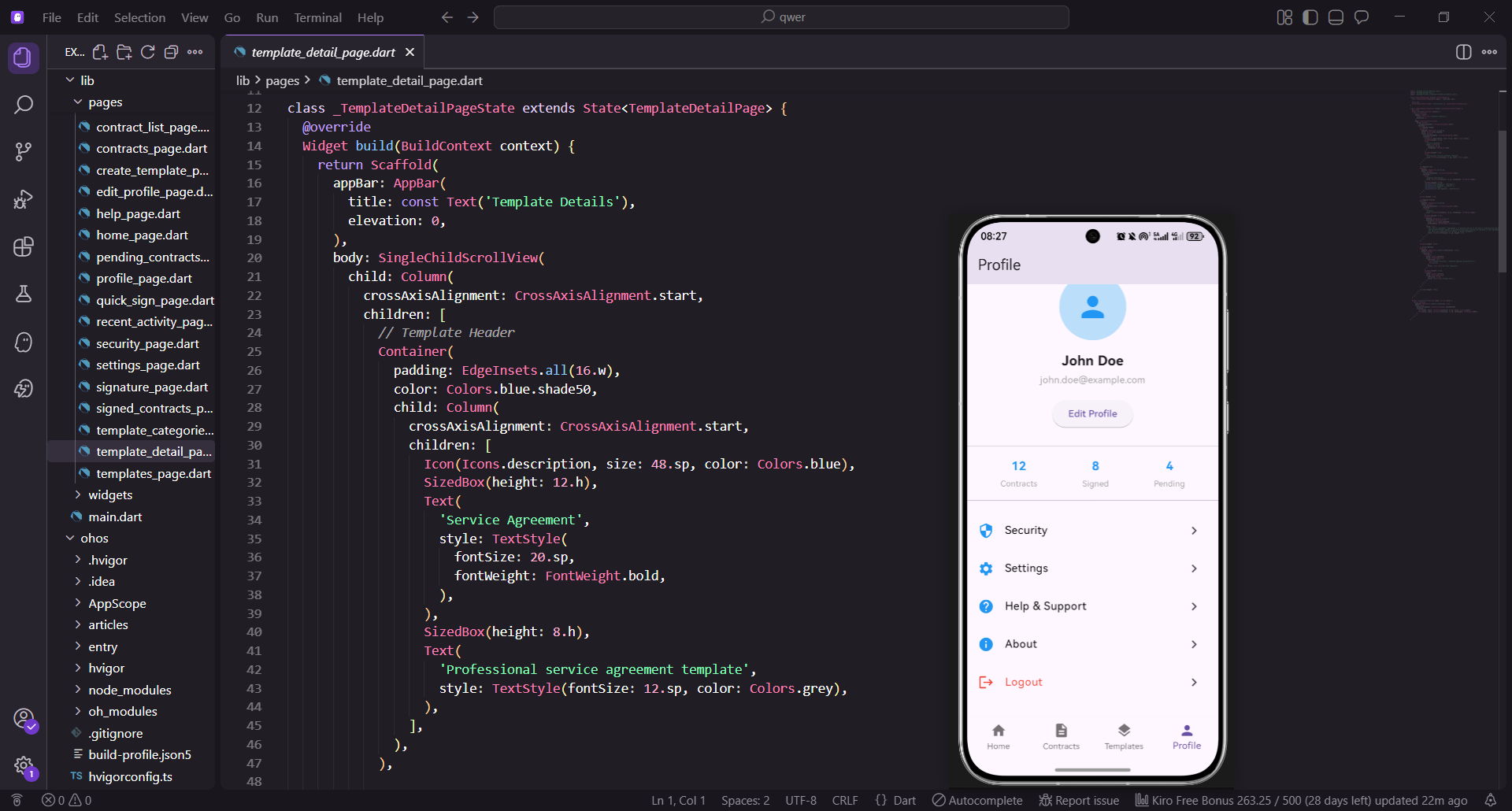Go back in navigation history
1512x811 pixels.
point(447,17)
